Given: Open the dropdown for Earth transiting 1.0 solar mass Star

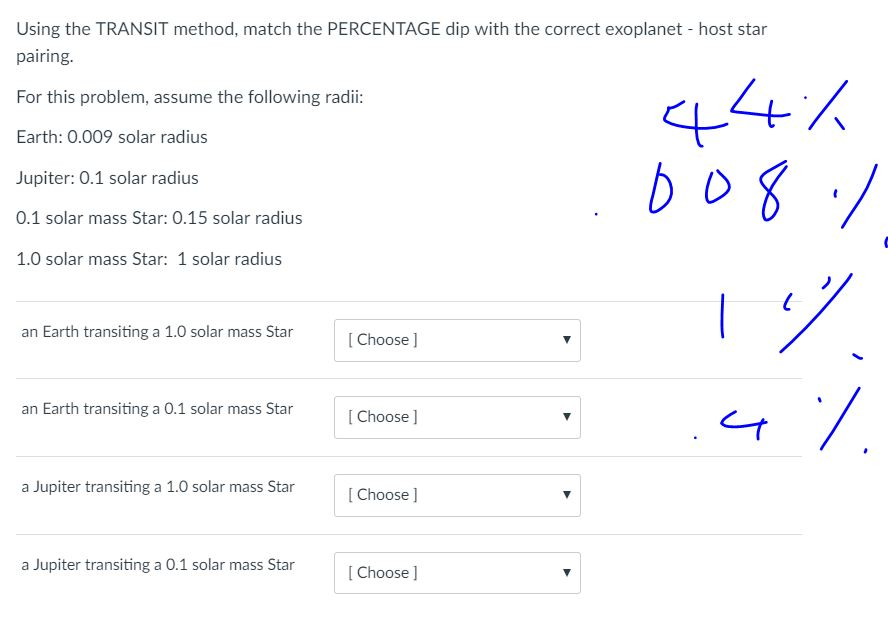Looking at the screenshot, I should point(456,340).
